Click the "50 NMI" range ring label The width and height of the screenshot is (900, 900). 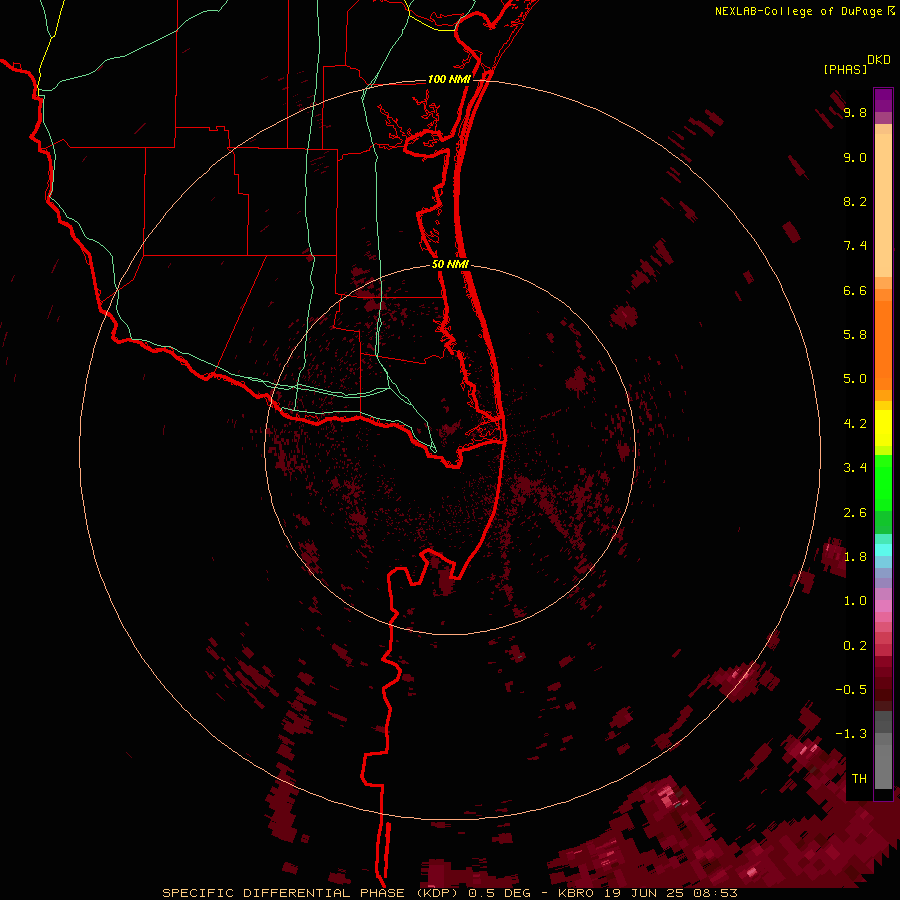[450, 264]
